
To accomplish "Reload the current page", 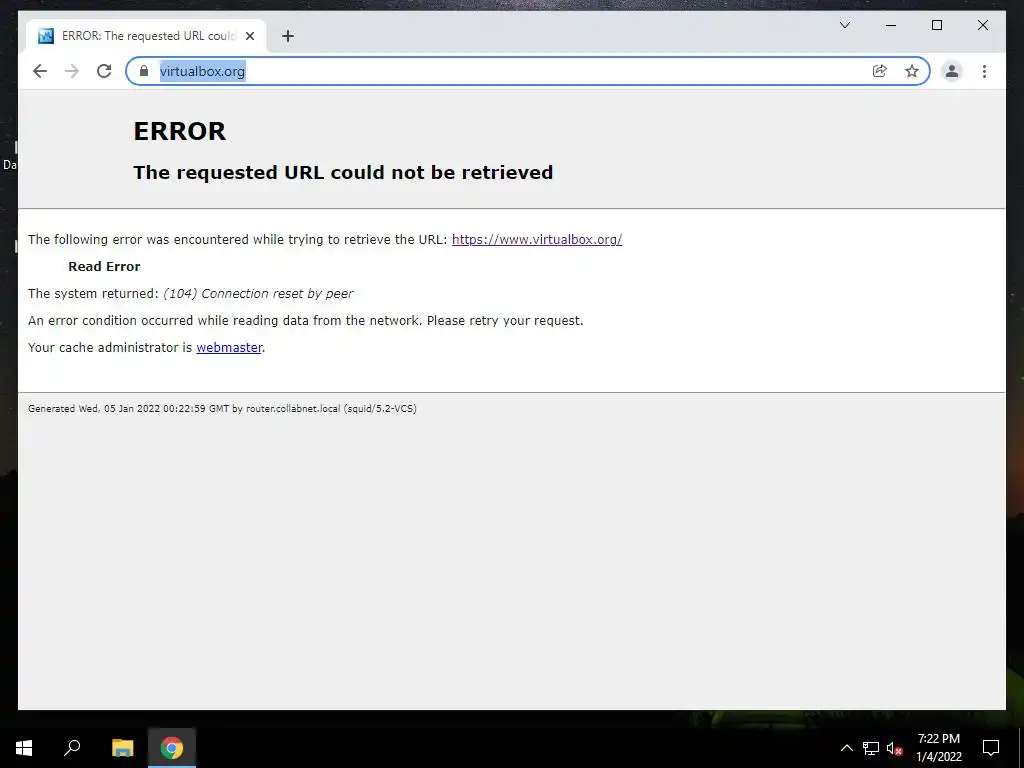I will coord(104,71).
